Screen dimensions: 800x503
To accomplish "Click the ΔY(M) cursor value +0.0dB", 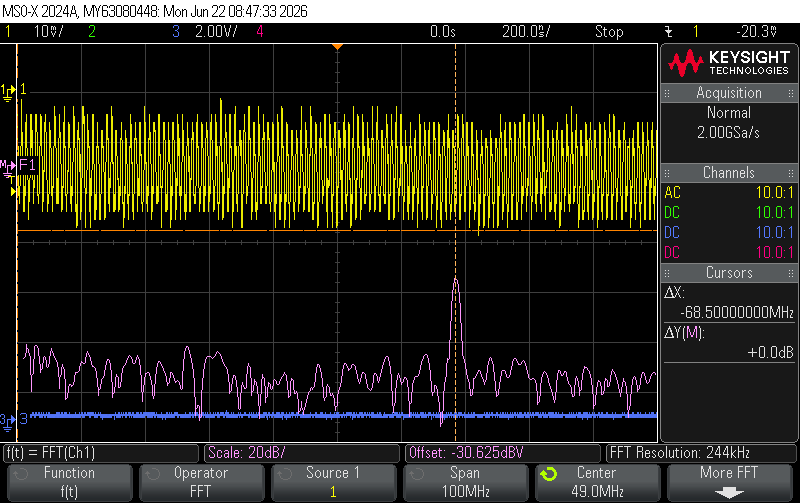I will click(x=770, y=353).
